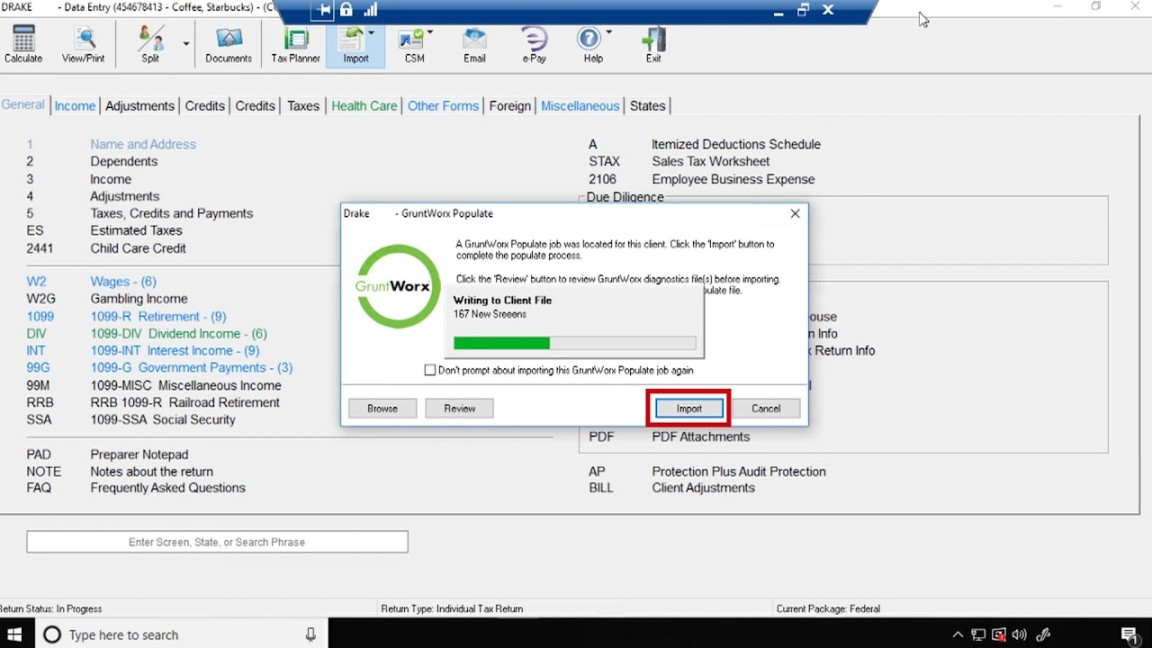Open 1099-SSA Social Security screen
This screenshot has width=1152, height=648.
pos(163,420)
